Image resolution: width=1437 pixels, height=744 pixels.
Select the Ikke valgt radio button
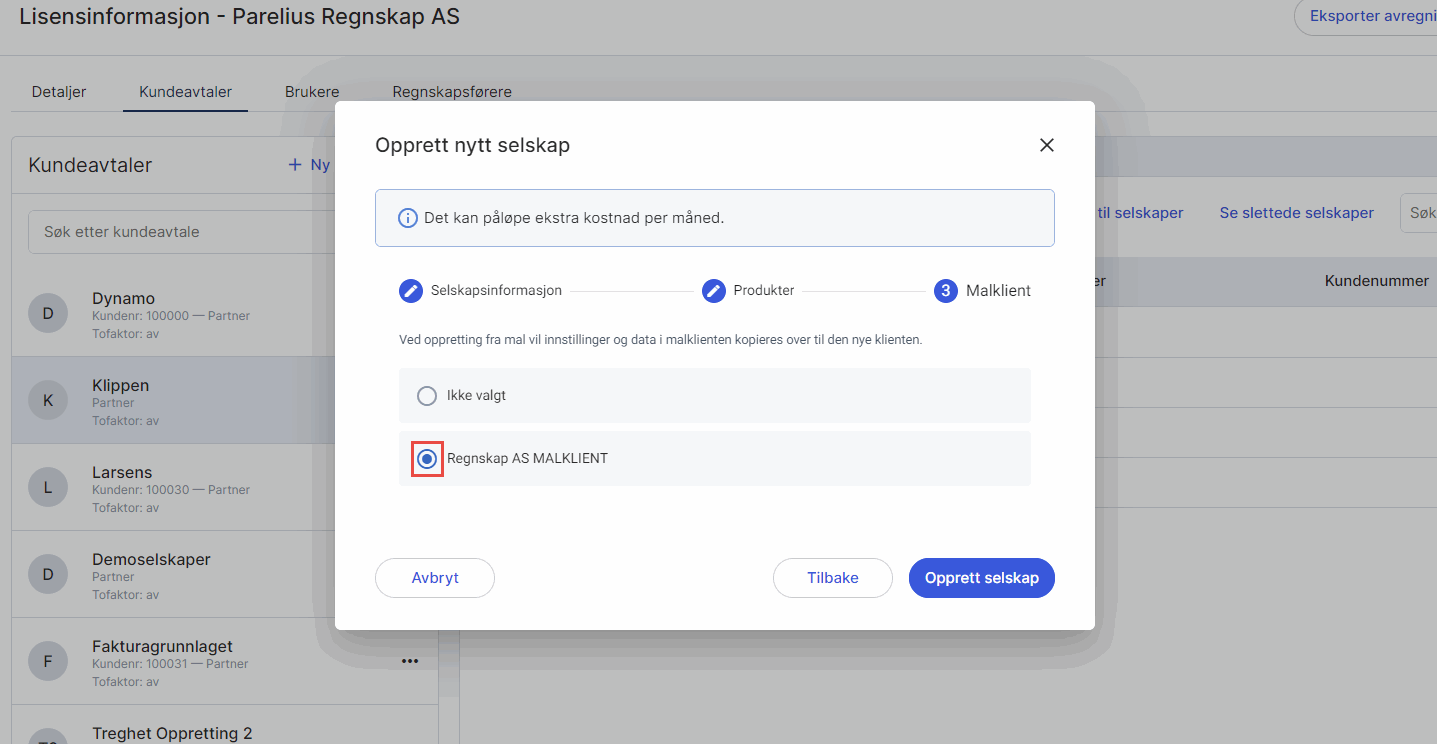pyautogui.click(x=427, y=396)
